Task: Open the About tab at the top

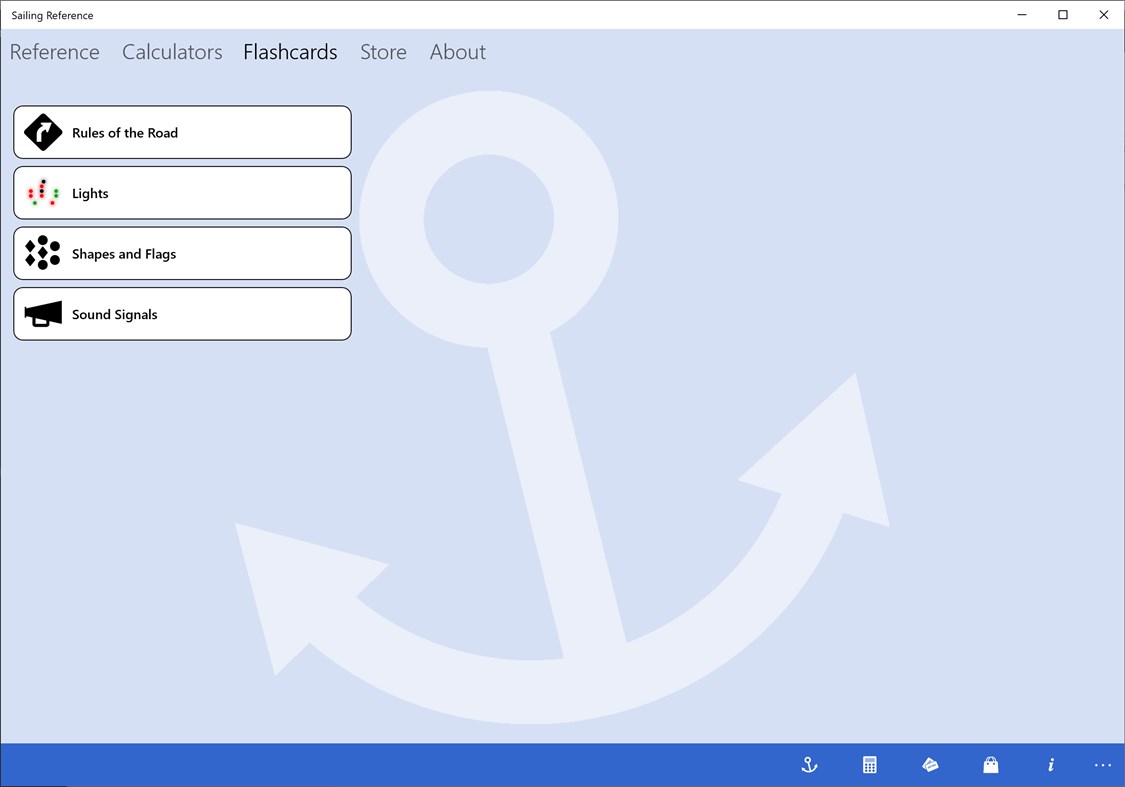Action: pos(457,52)
